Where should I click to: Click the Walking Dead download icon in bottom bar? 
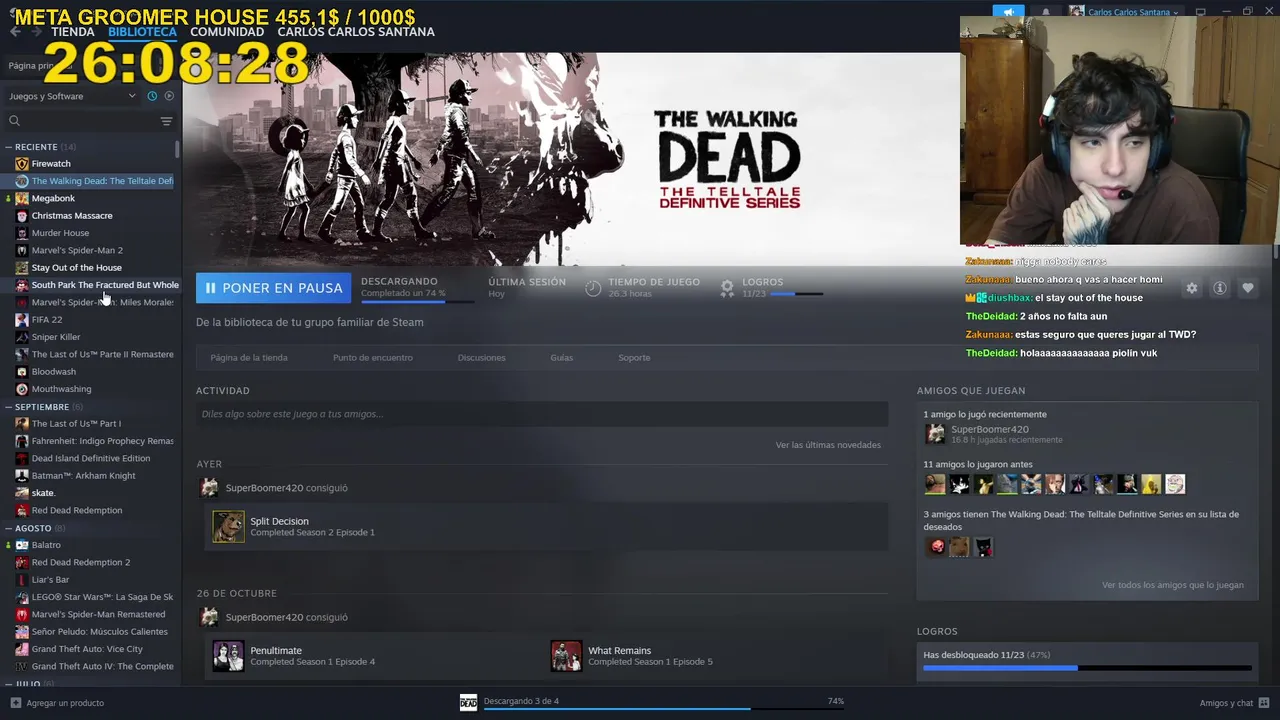pyautogui.click(x=468, y=702)
